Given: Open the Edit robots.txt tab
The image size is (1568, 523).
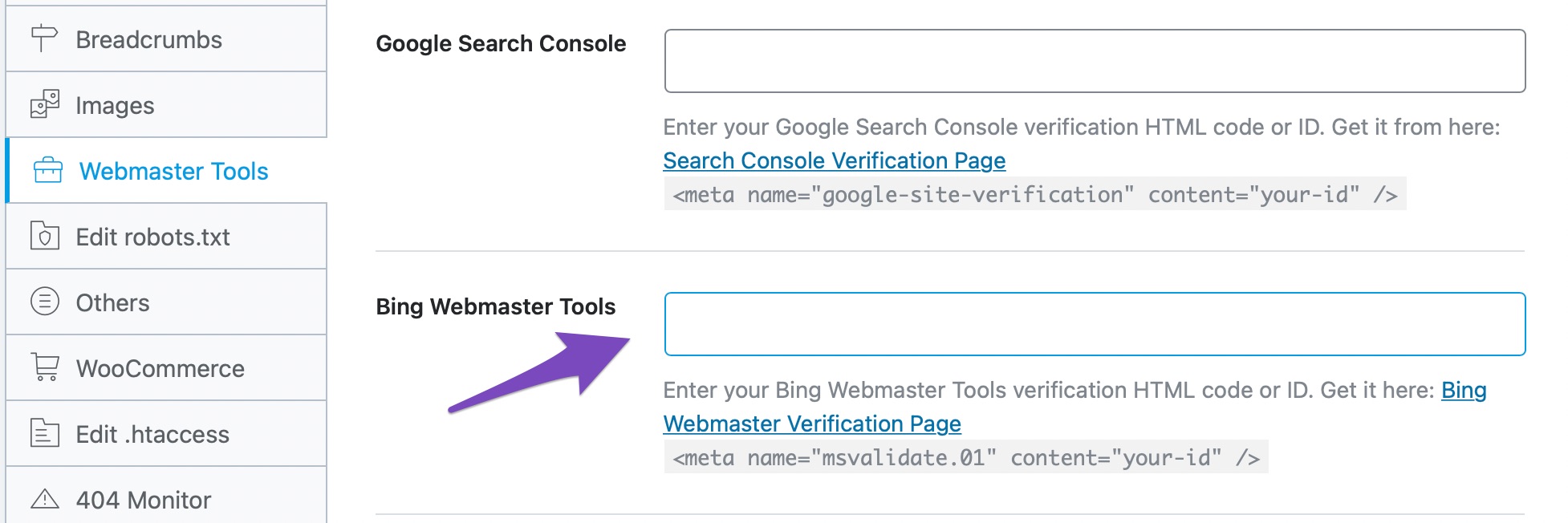Looking at the screenshot, I should pos(152,237).
